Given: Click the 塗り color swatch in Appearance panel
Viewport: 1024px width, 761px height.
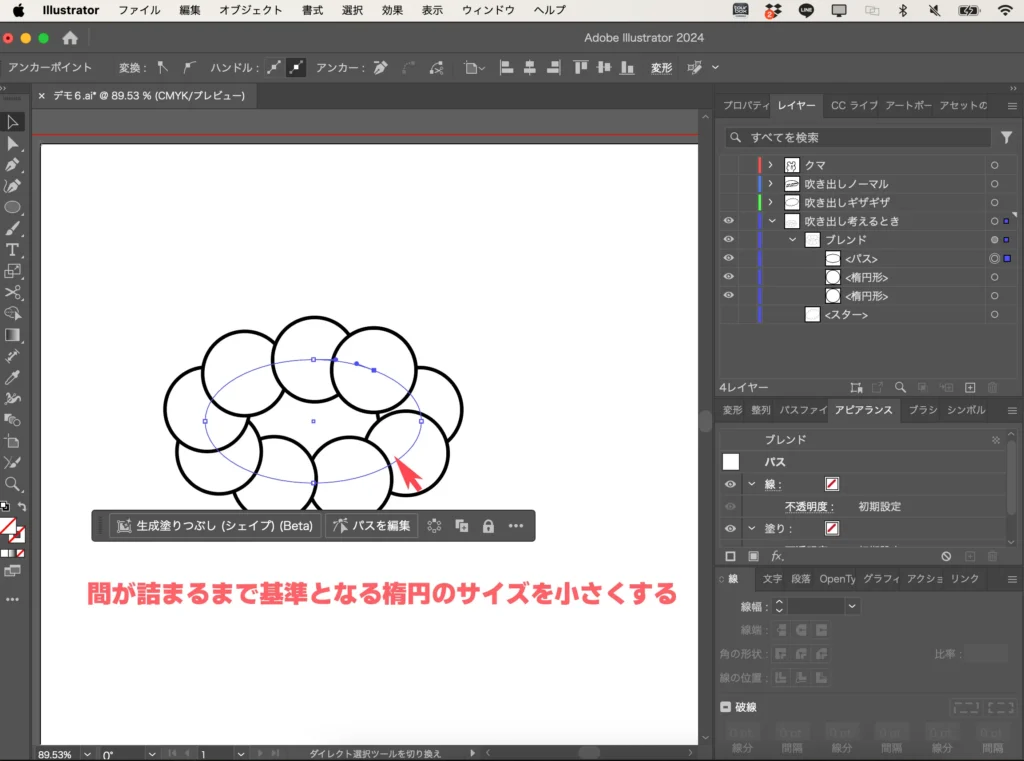Looking at the screenshot, I should click(833, 528).
